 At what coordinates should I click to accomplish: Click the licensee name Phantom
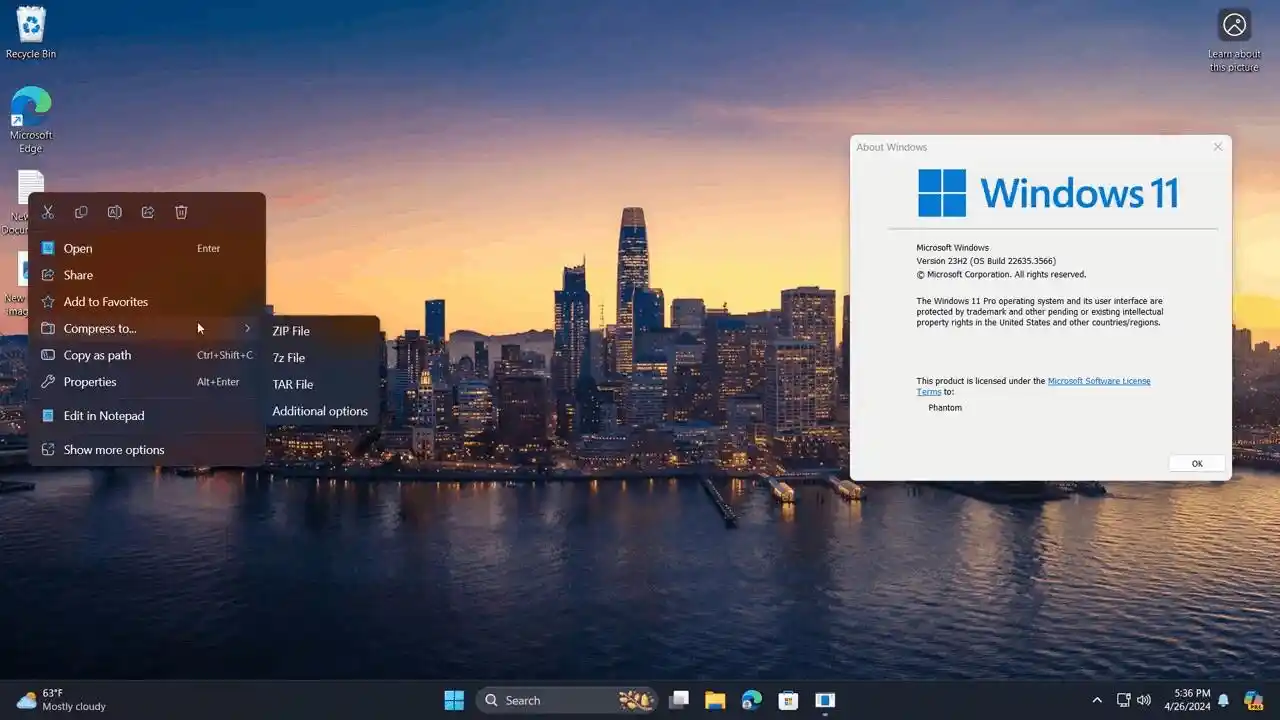[945, 408]
